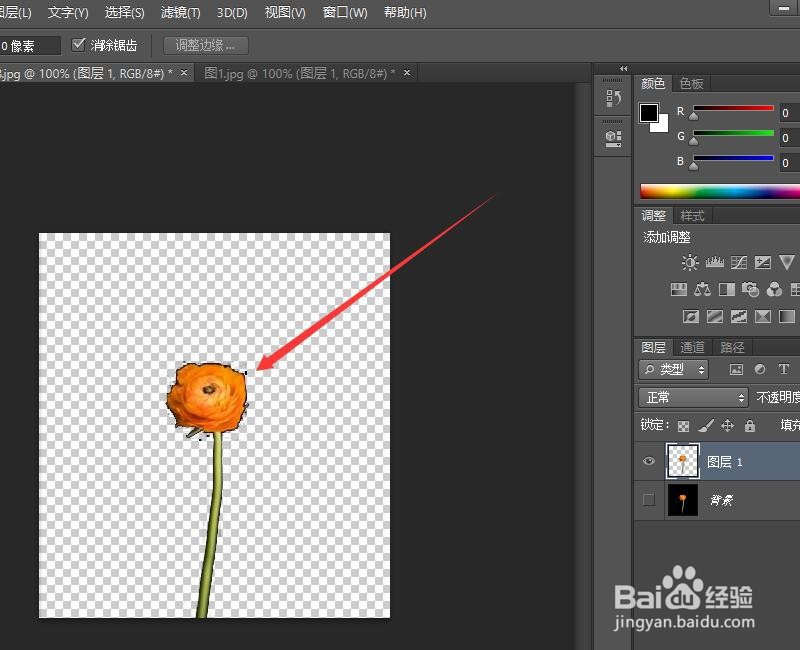Open the 正常 blend mode dropdown
This screenshot has height=650, width=800.
tap(693, 397)
